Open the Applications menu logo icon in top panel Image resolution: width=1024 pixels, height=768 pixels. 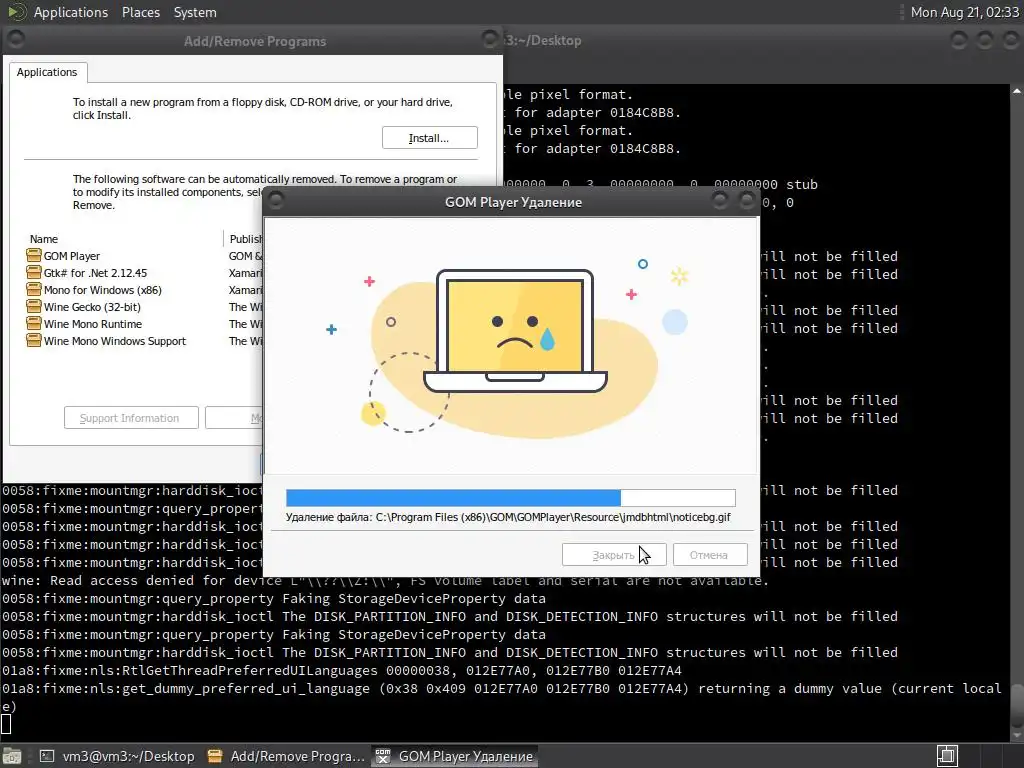click(x=16, y=12)
